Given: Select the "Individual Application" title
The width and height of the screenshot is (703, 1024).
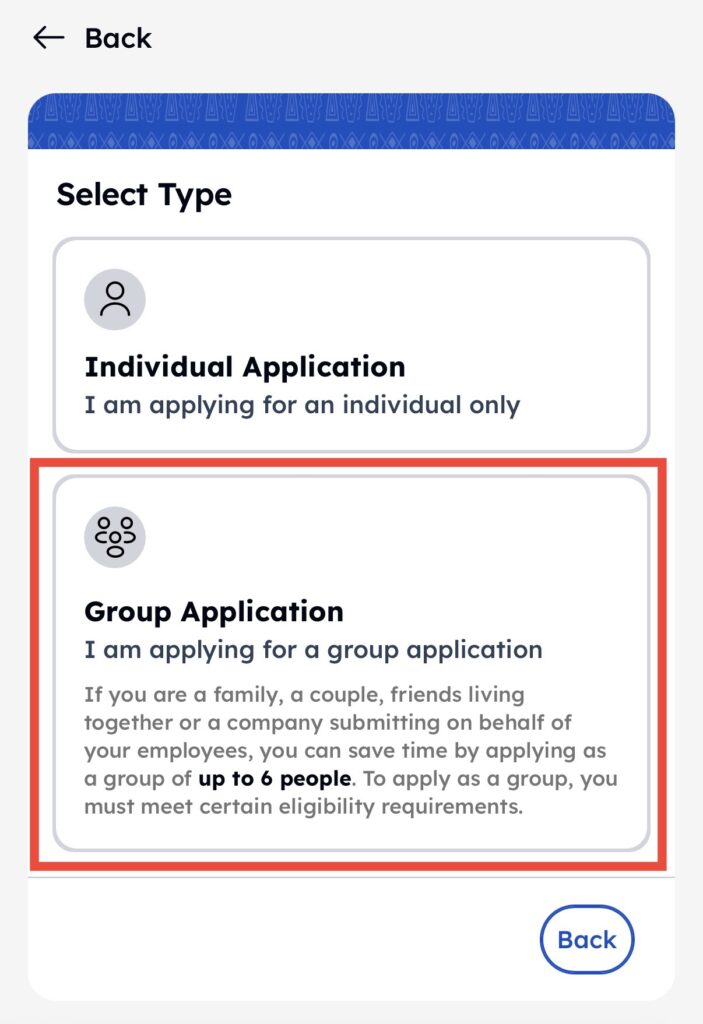Looking at the screenshot, I should click(x=245, y=367).
